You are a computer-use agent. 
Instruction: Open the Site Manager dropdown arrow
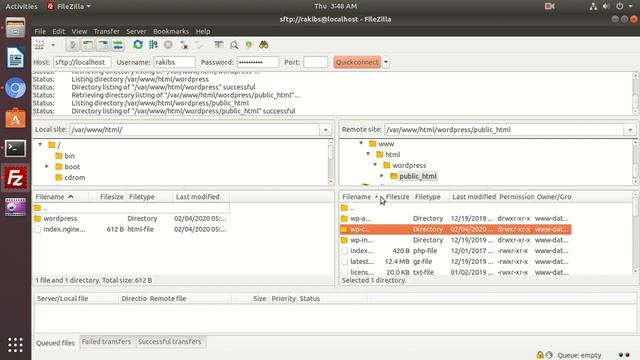click(x=53, y=45)
